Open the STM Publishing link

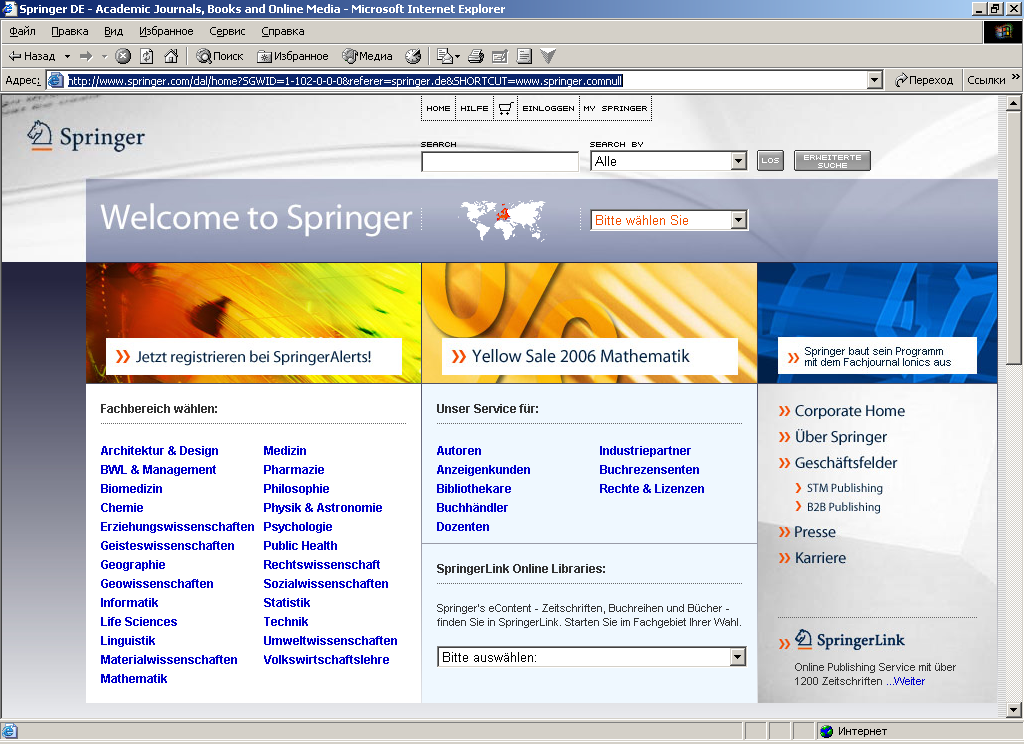click(x=844, y=488)
